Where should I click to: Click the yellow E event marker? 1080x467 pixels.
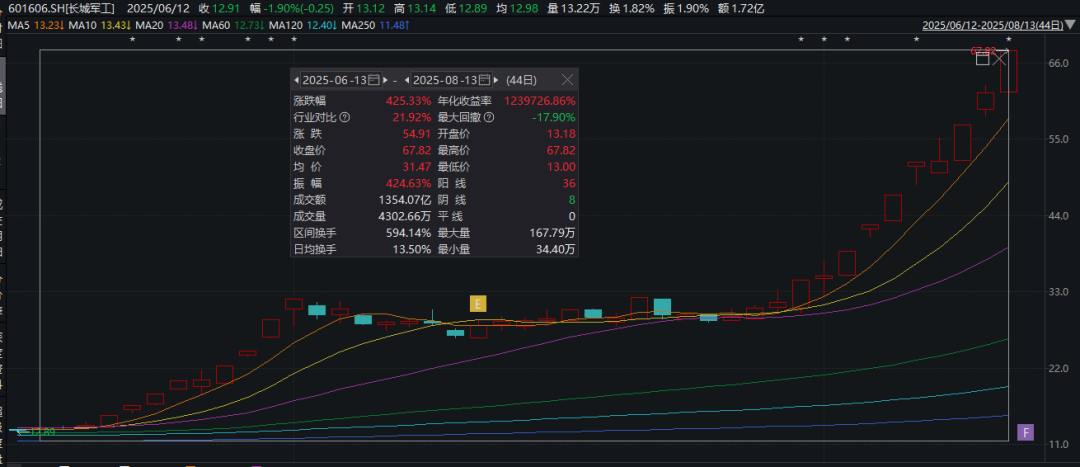pyautogui.click(x=478, y=302)
